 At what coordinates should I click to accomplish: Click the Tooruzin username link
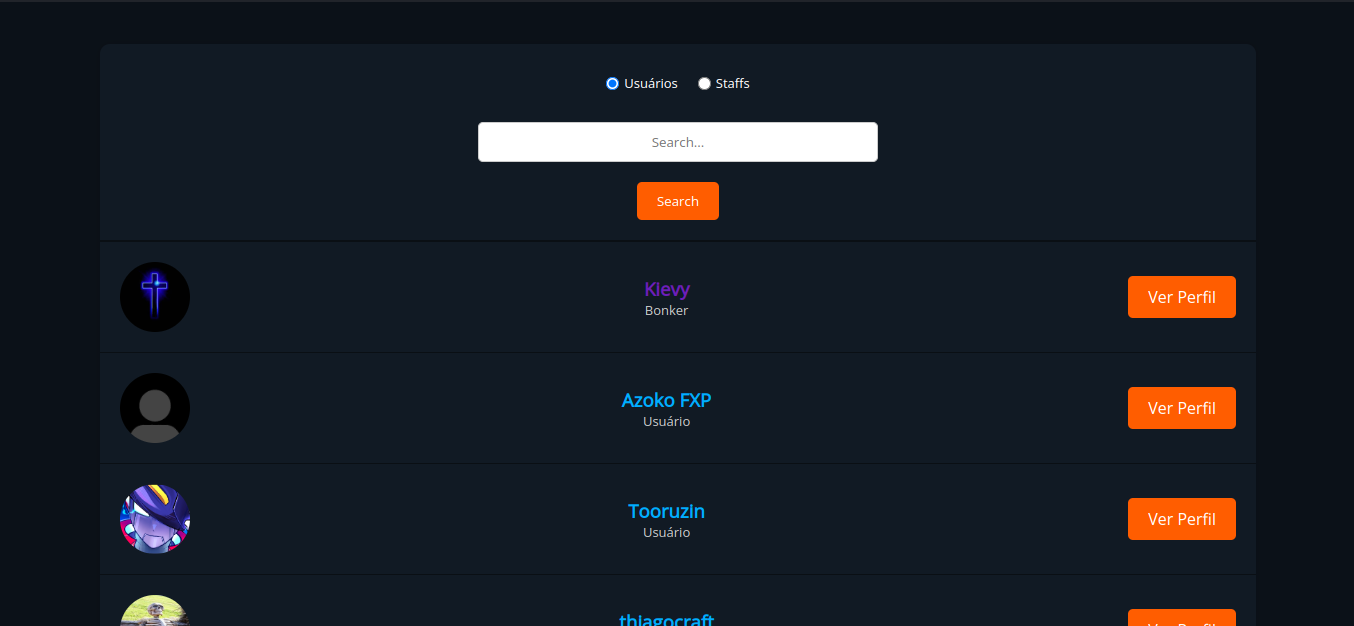click(667, 511)
